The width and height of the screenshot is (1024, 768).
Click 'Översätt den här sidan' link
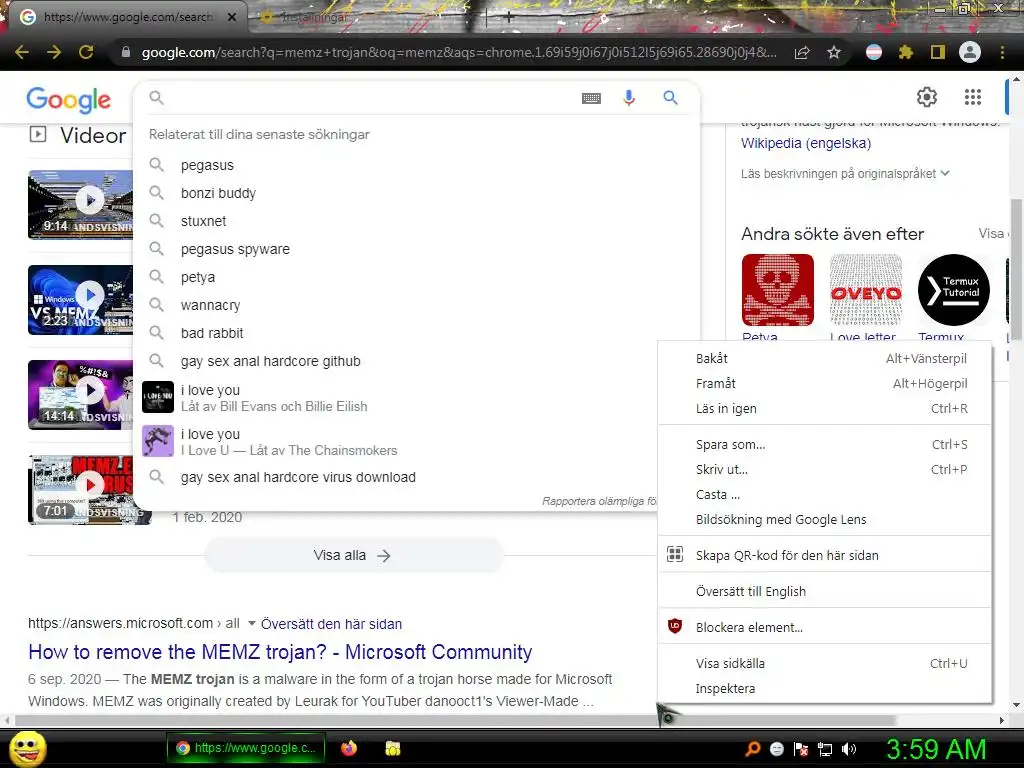coord(331,624)
